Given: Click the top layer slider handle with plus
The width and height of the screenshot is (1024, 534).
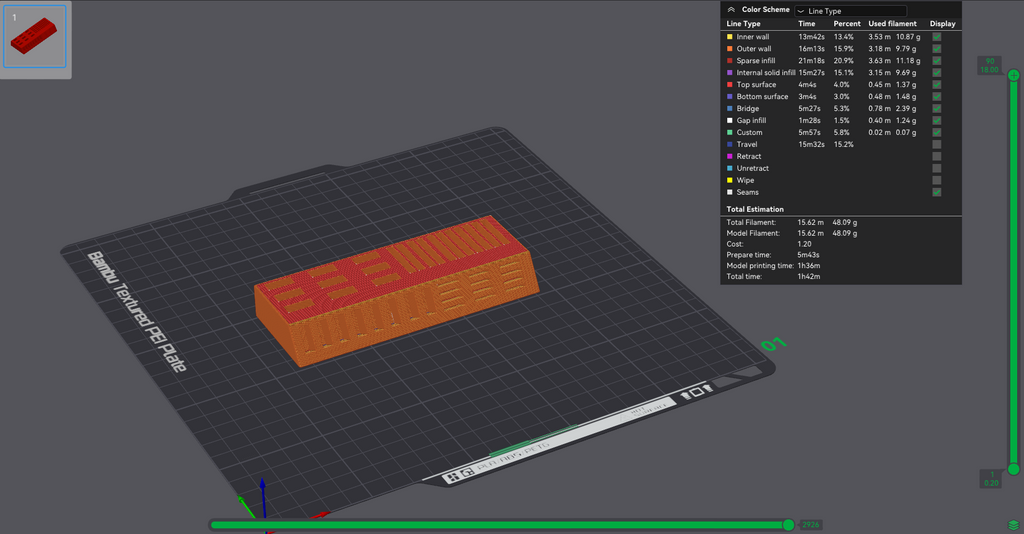Looking at the screenshot, I should click(1014, 75).
